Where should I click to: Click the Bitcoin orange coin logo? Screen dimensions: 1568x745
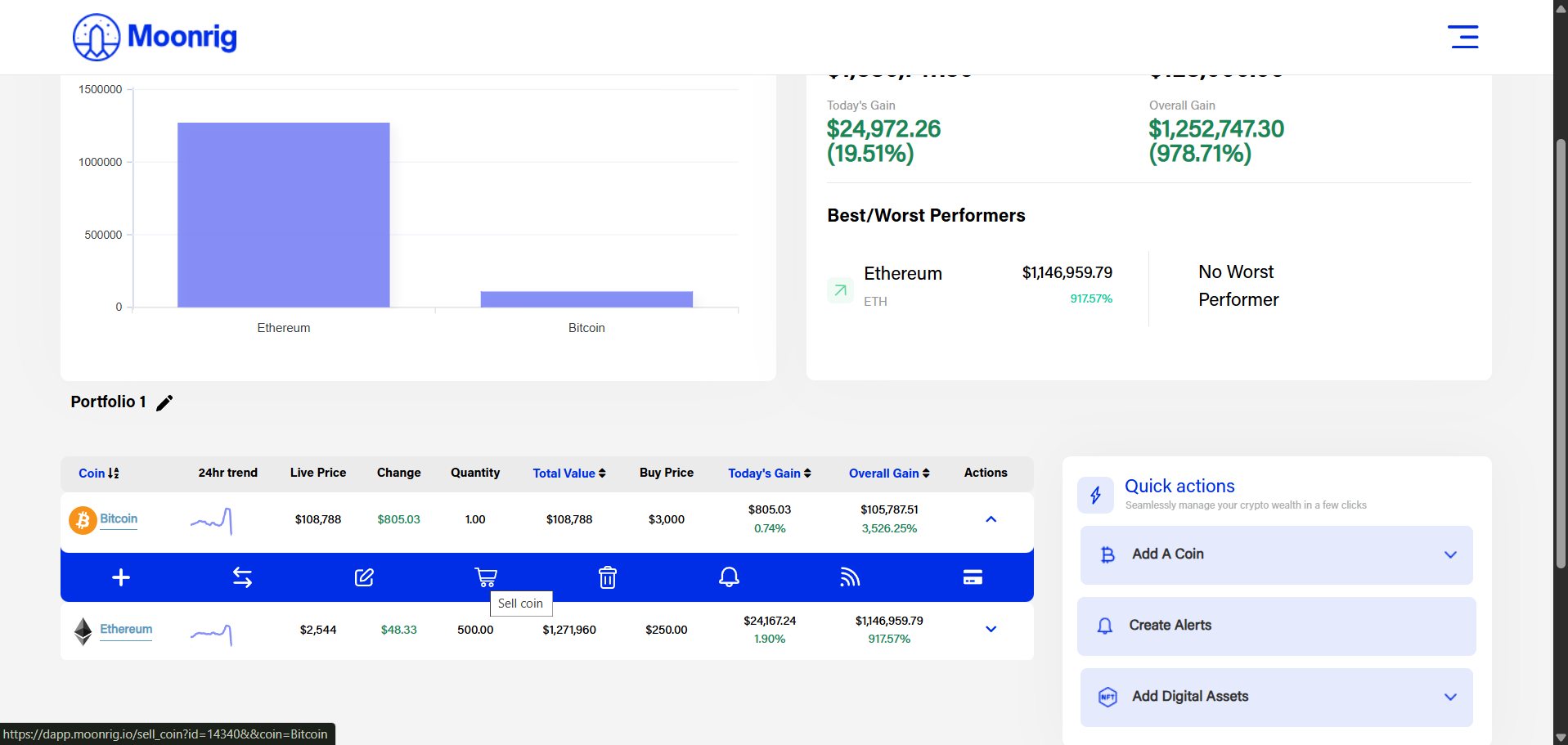tap(83, 520)
